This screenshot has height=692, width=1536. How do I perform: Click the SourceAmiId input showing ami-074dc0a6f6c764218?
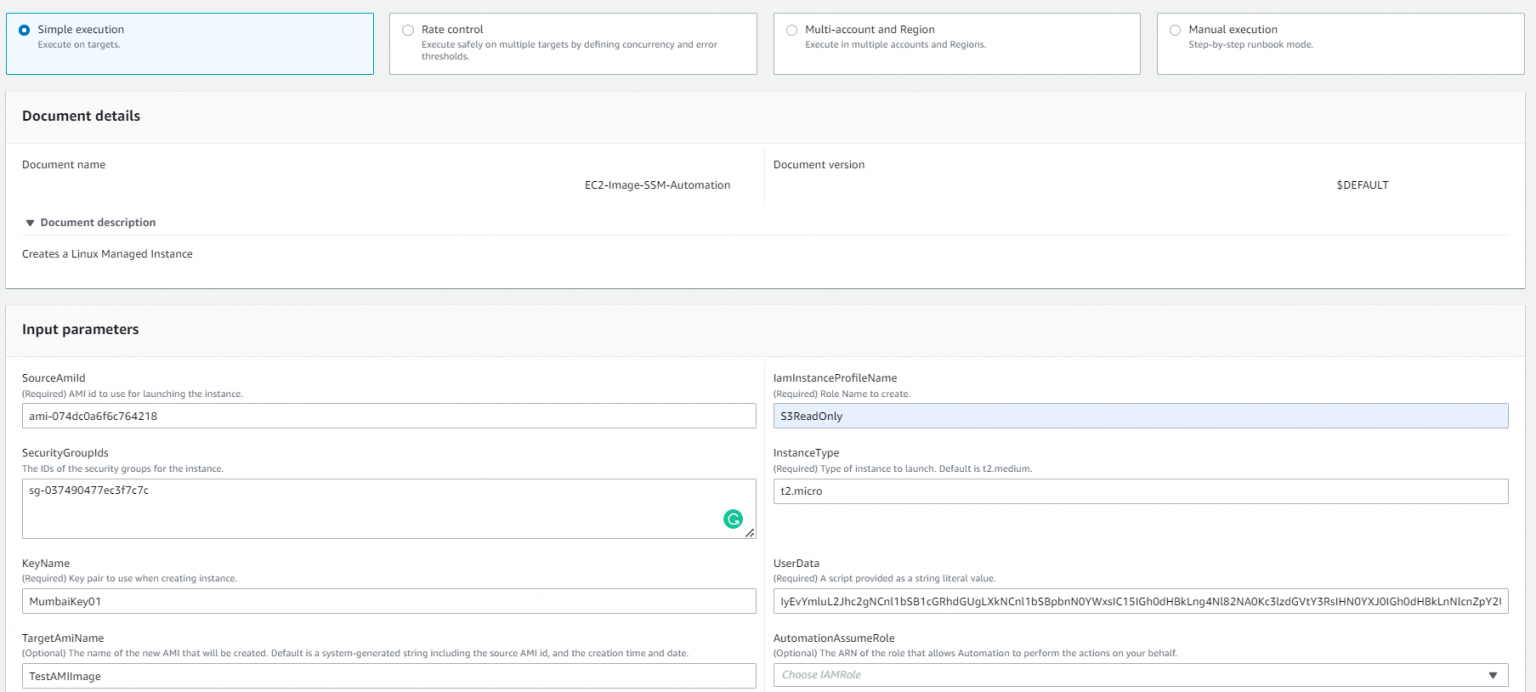(x=388, y=416)
